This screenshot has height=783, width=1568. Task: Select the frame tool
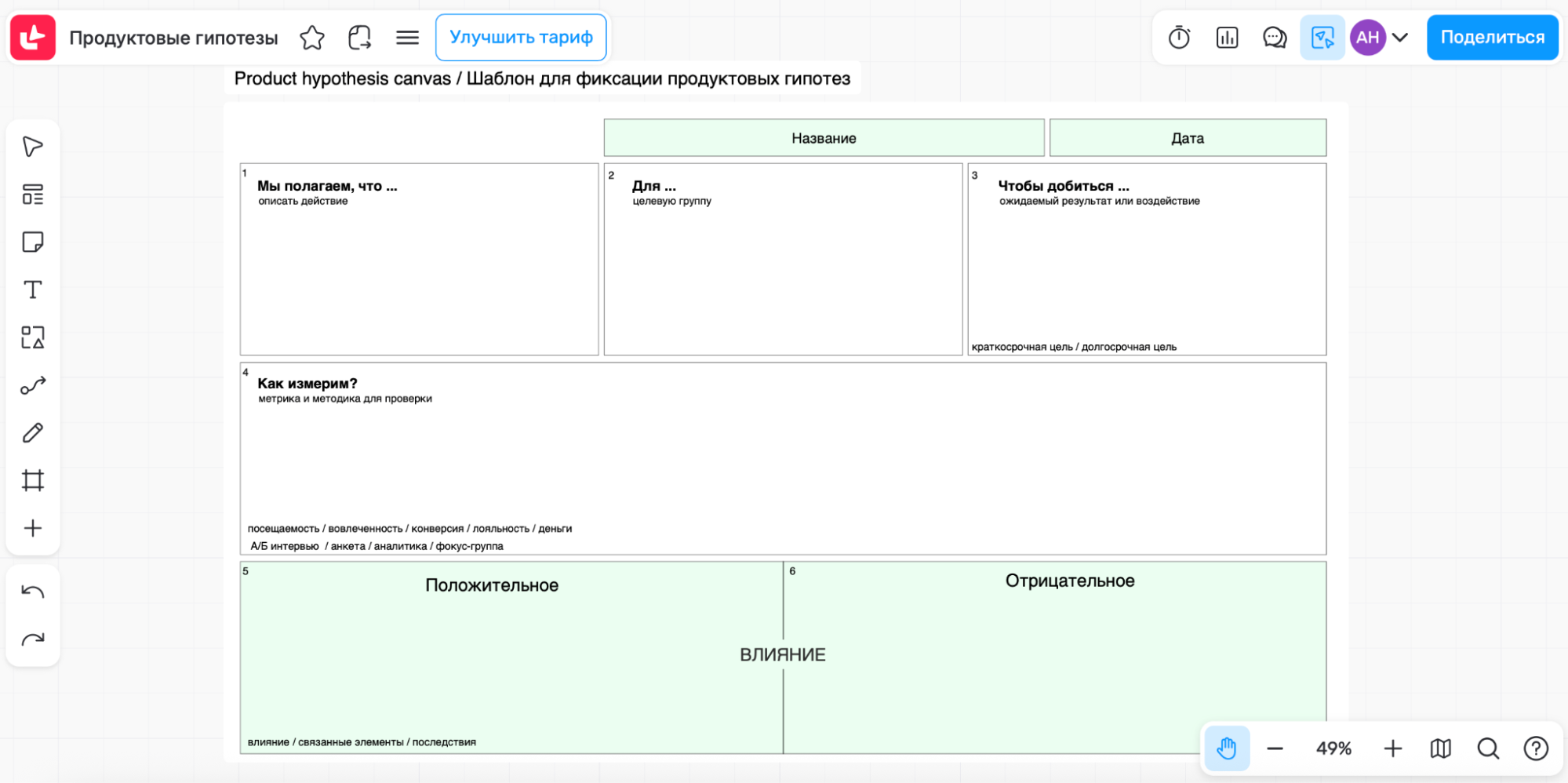[33, 481]
